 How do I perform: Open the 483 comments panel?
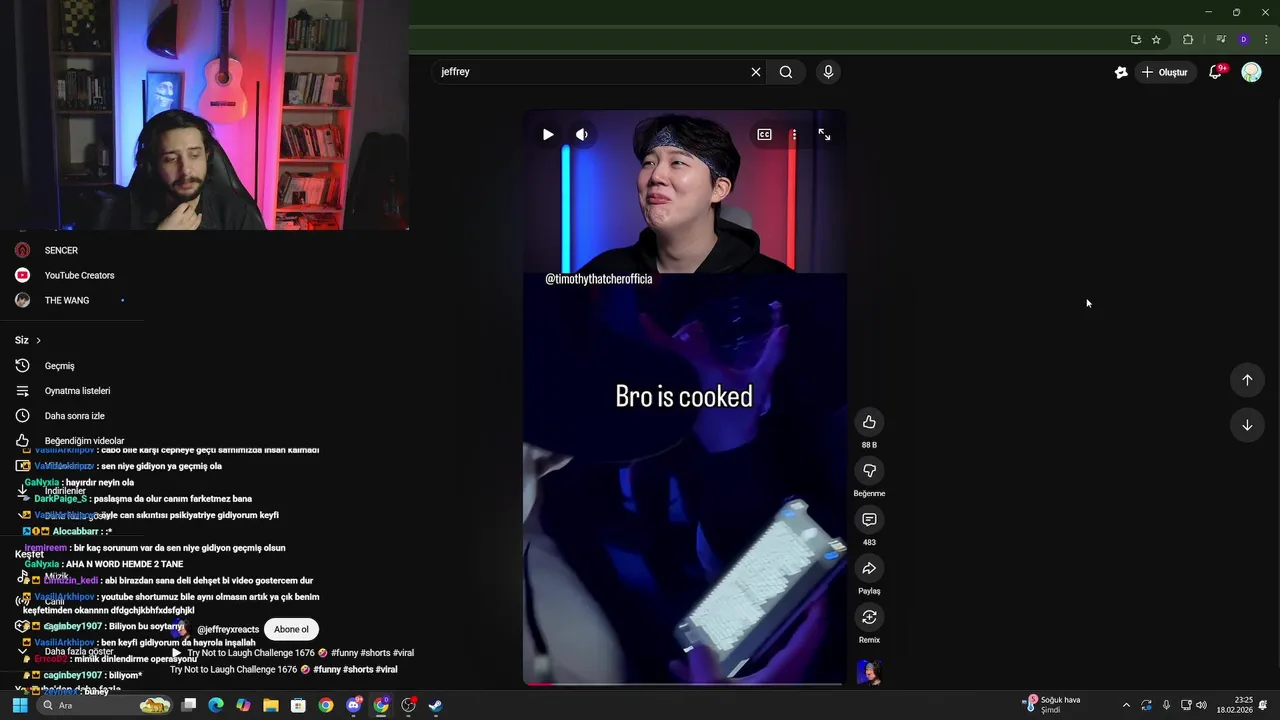point(869,520)
